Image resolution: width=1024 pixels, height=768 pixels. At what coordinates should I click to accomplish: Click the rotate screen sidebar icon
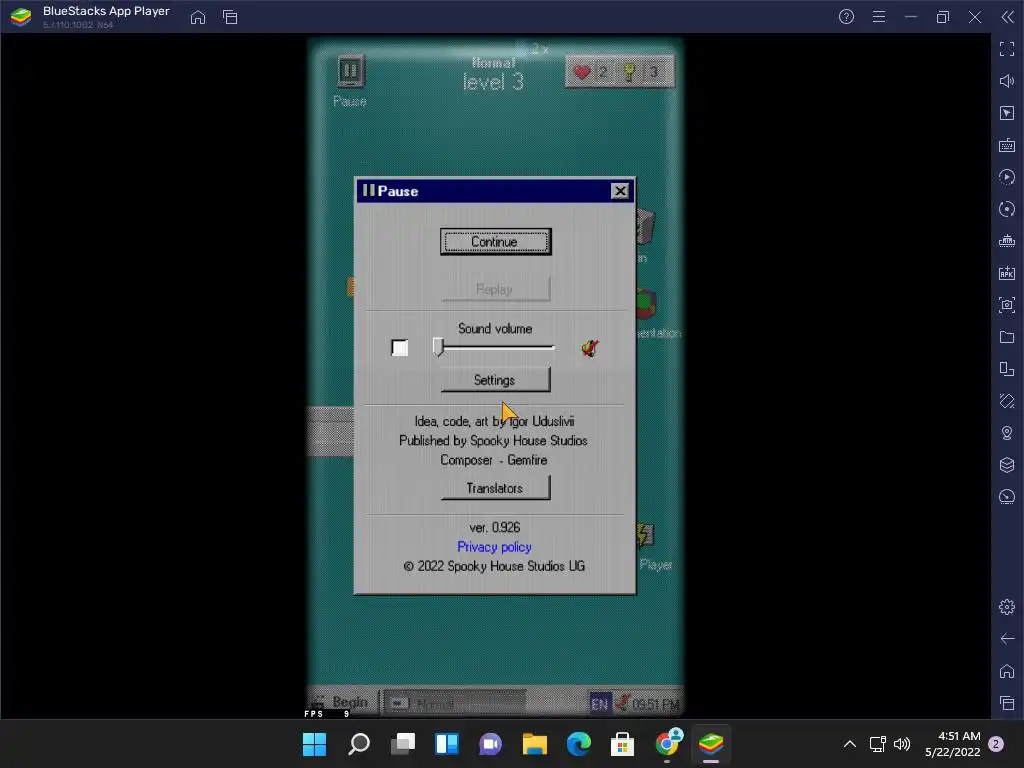click(x=1007, y=369)
